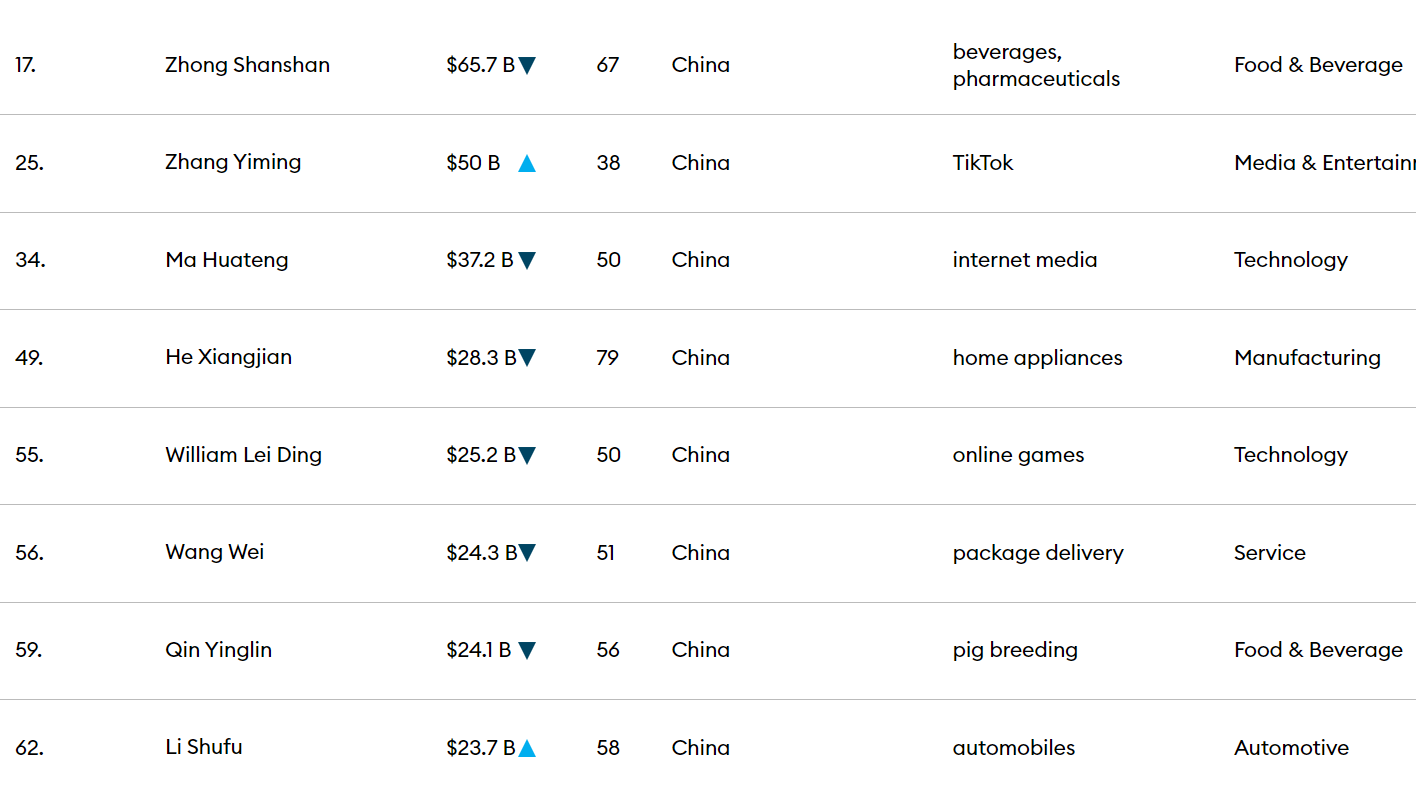Click the up arrow beside Li Shufu's $23.7 B
Screen dimensions: 1416x789
[527, 748]
